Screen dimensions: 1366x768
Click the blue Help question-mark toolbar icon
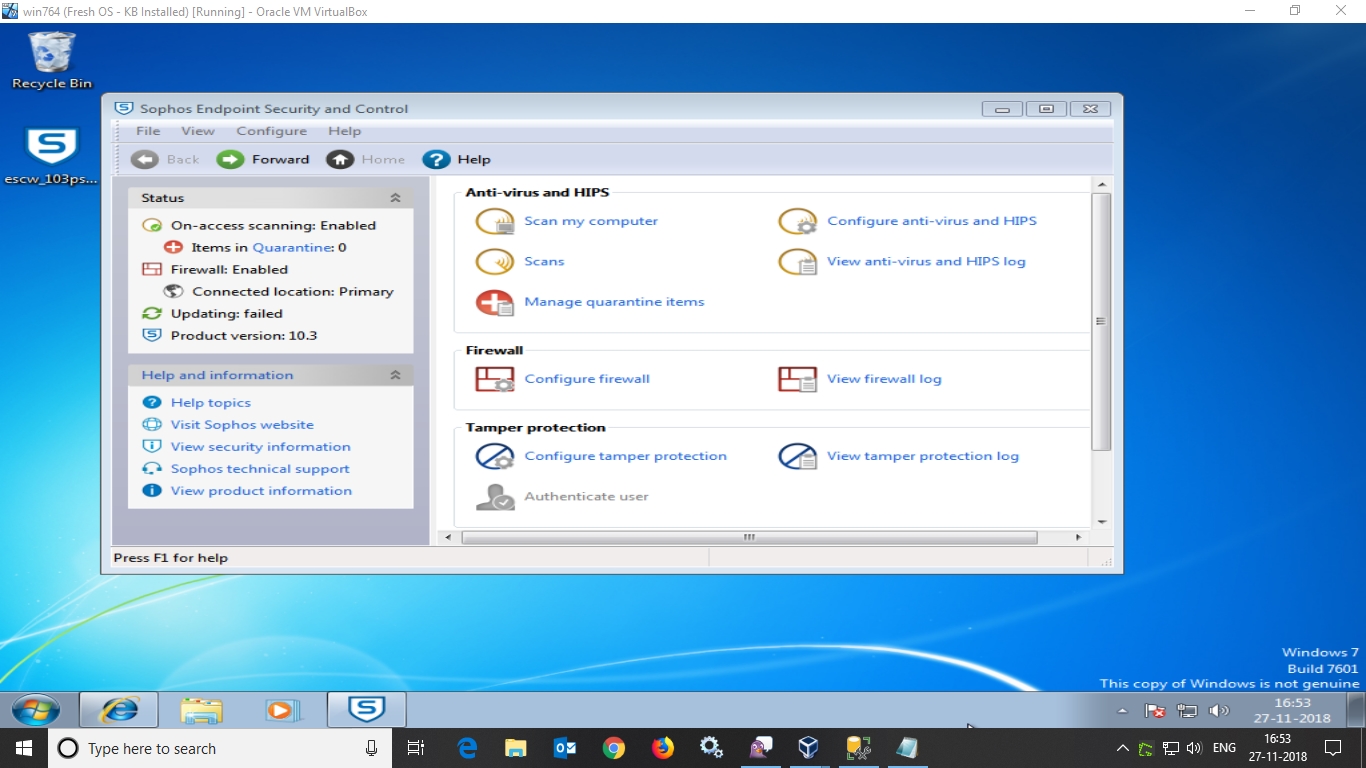(436, 159)
